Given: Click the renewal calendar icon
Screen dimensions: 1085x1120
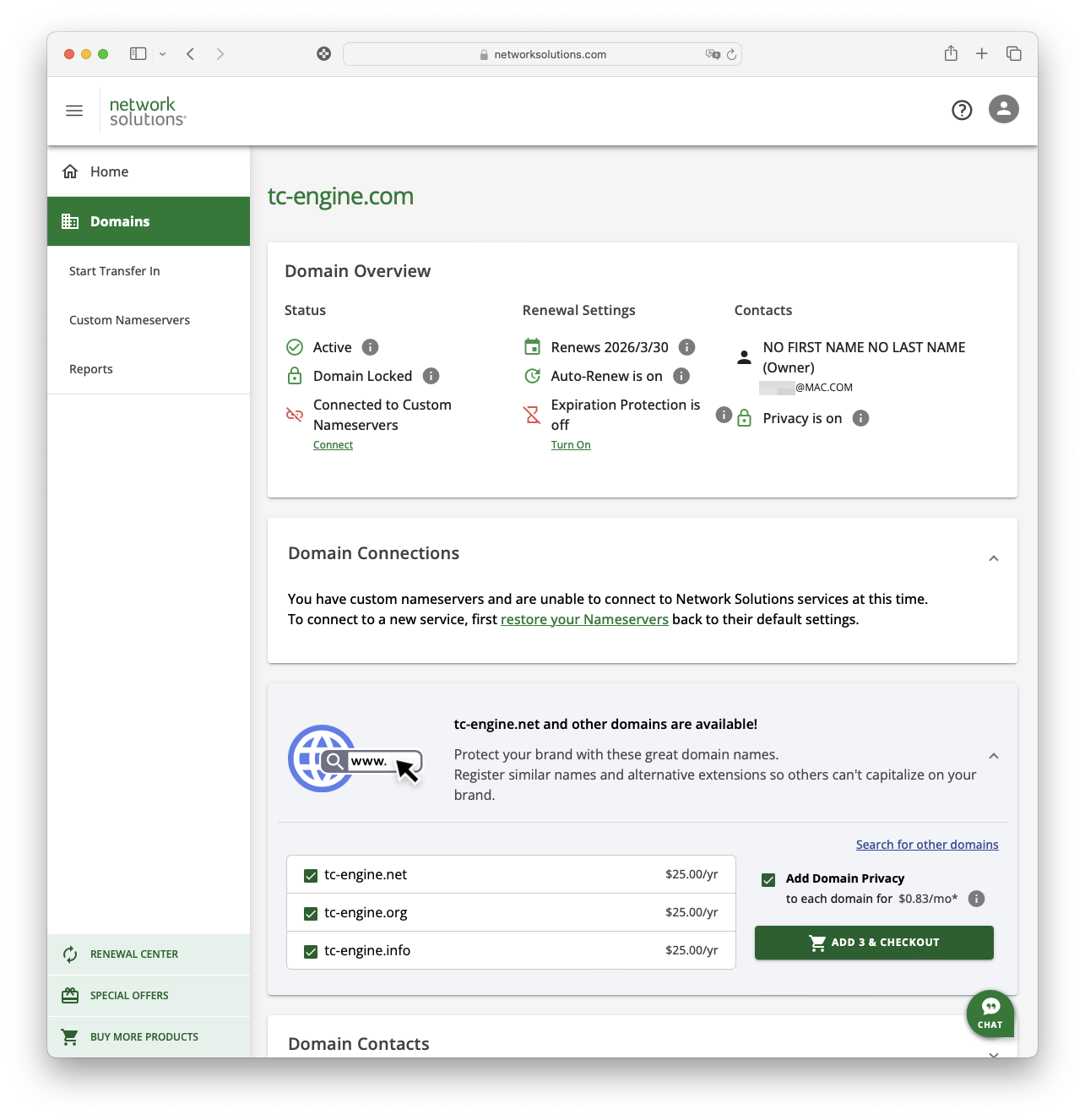Looking at the screenshot, I should (532, 347).
